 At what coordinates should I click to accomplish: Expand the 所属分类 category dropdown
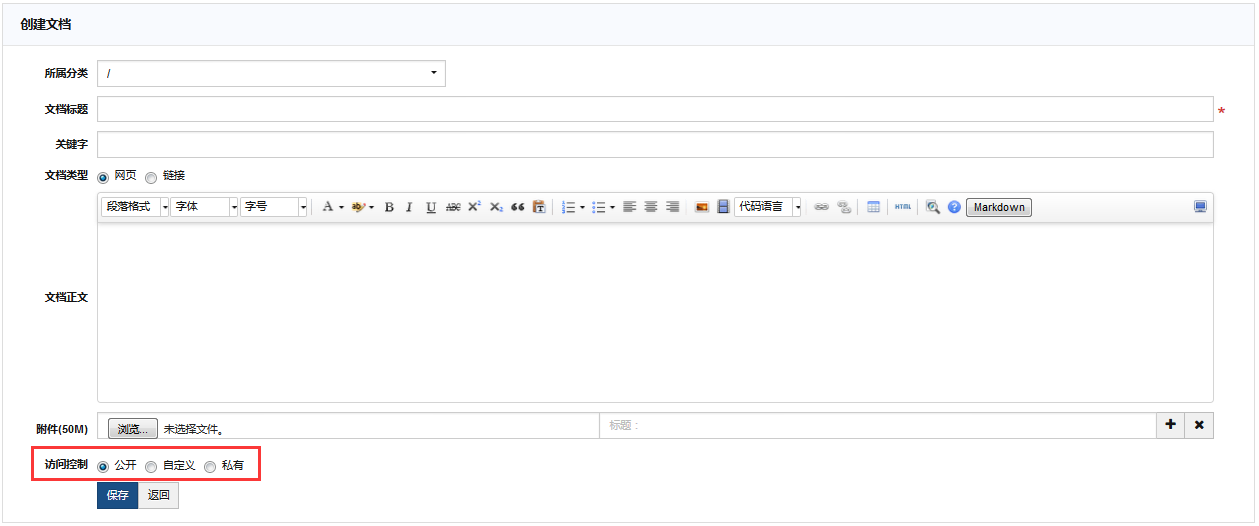click(x=271, y=73)
